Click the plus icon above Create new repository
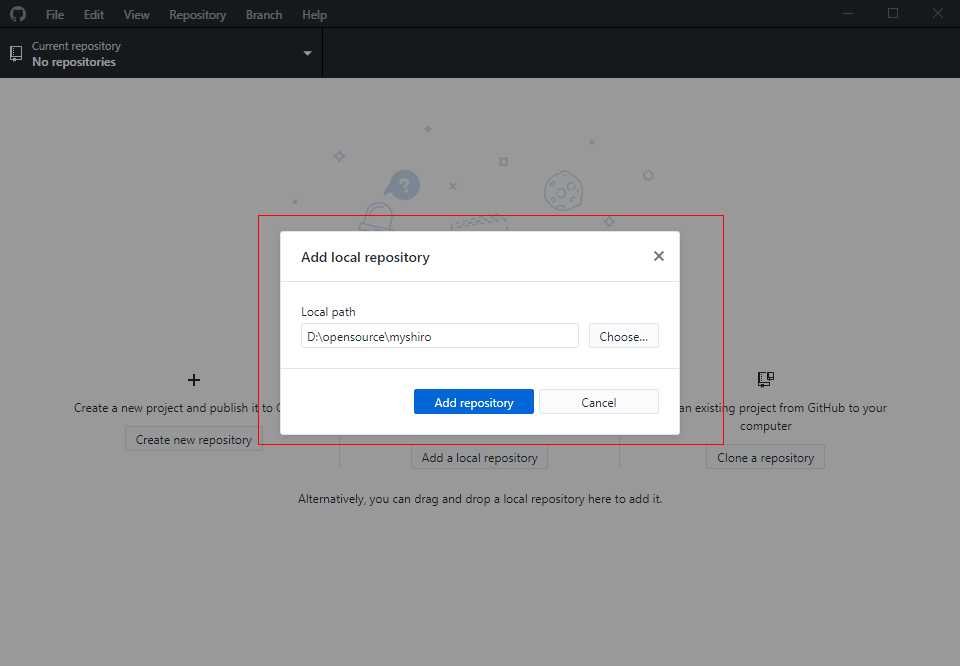 click(193, 380)
